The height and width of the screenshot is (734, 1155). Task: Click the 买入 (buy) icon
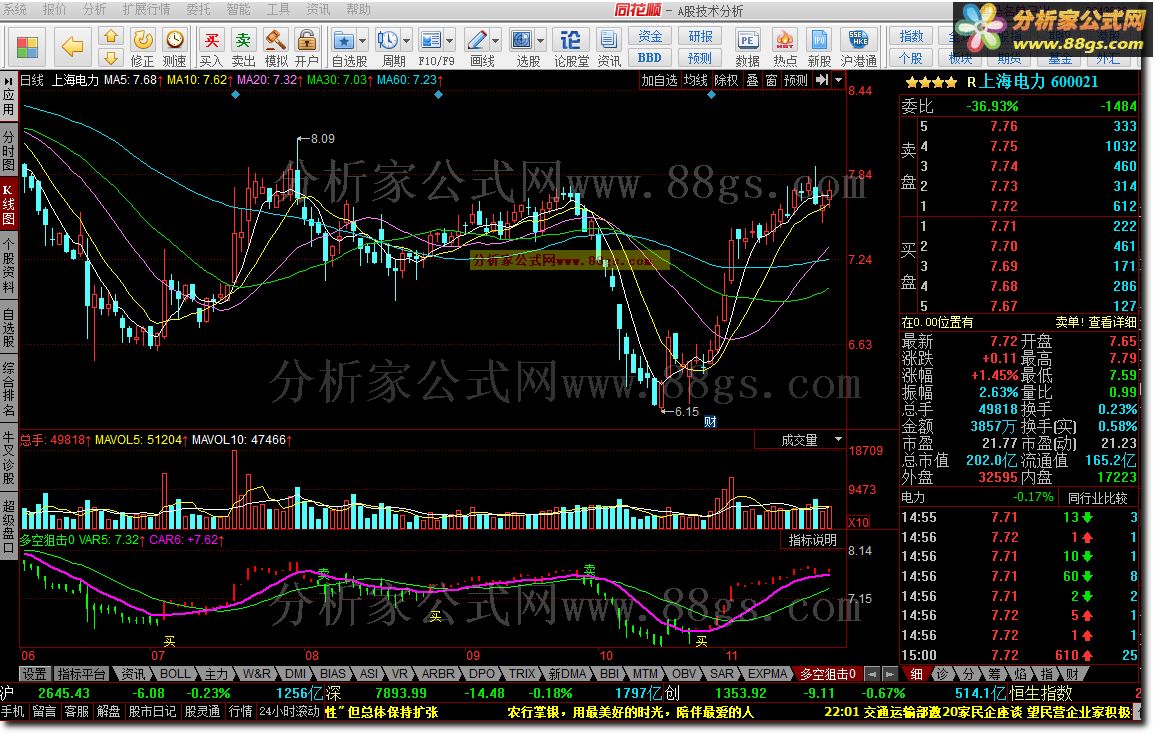[211, 47]
